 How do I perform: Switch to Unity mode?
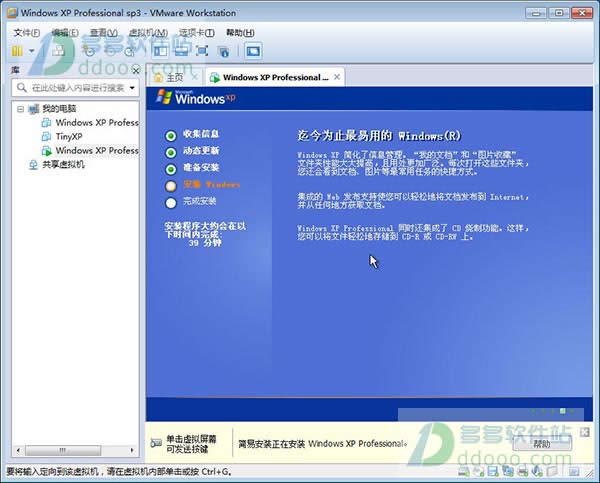click(223, 51)
